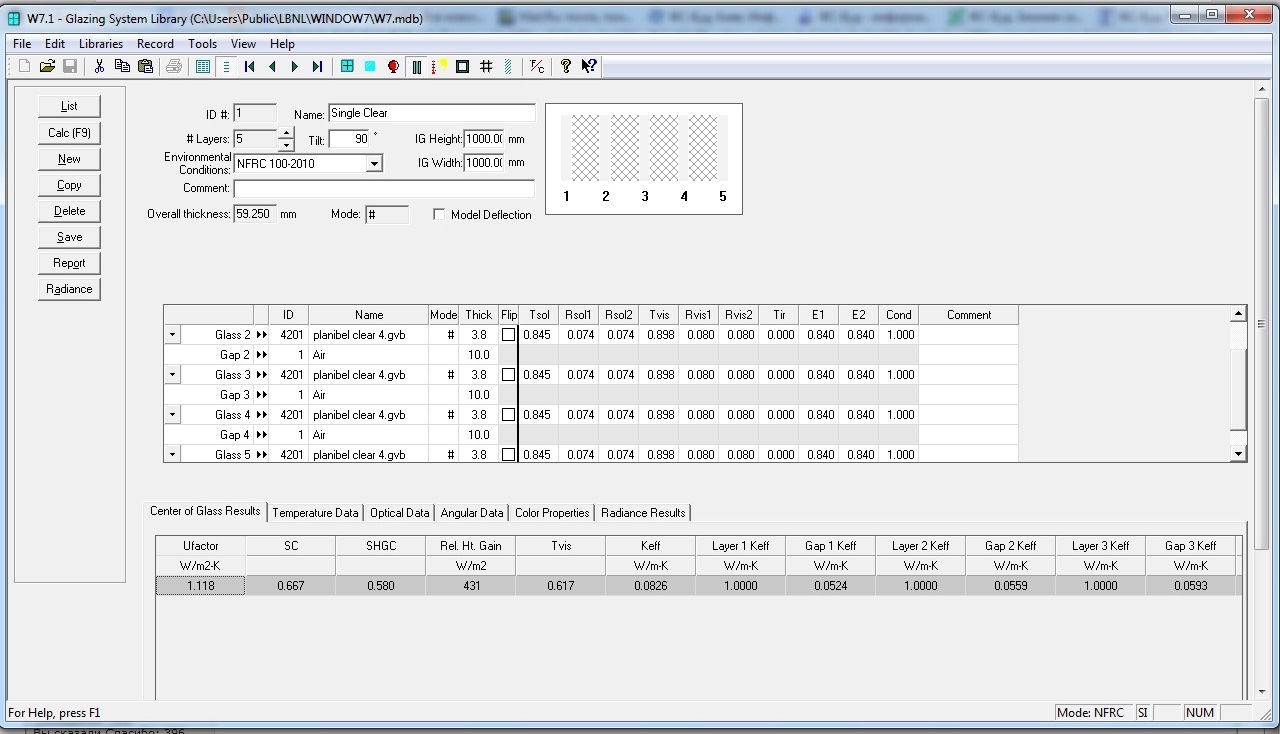Screen dimensions: 1280x734
Task: Expand the Glass 4 row dropdown arrow
Action: (173, 415)
